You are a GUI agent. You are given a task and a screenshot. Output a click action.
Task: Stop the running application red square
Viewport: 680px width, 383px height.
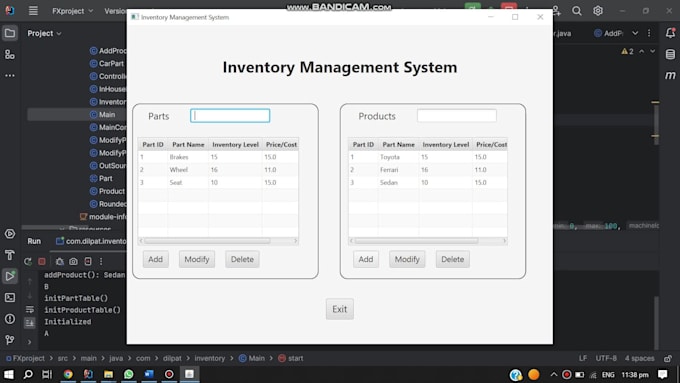click(x=42, y=261)
